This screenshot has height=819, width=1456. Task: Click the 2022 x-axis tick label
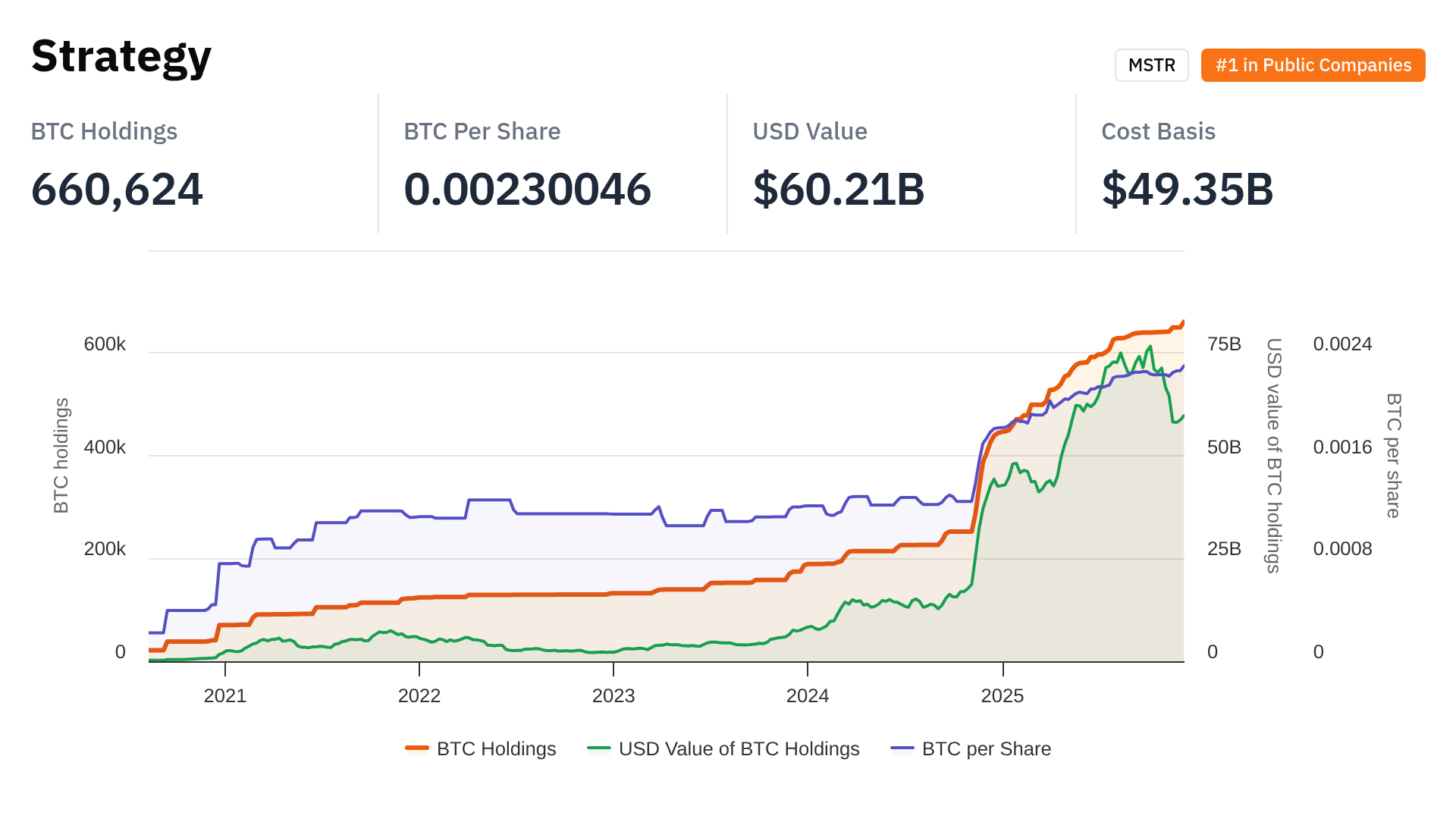pyautogui.click(x=419, y=695)
